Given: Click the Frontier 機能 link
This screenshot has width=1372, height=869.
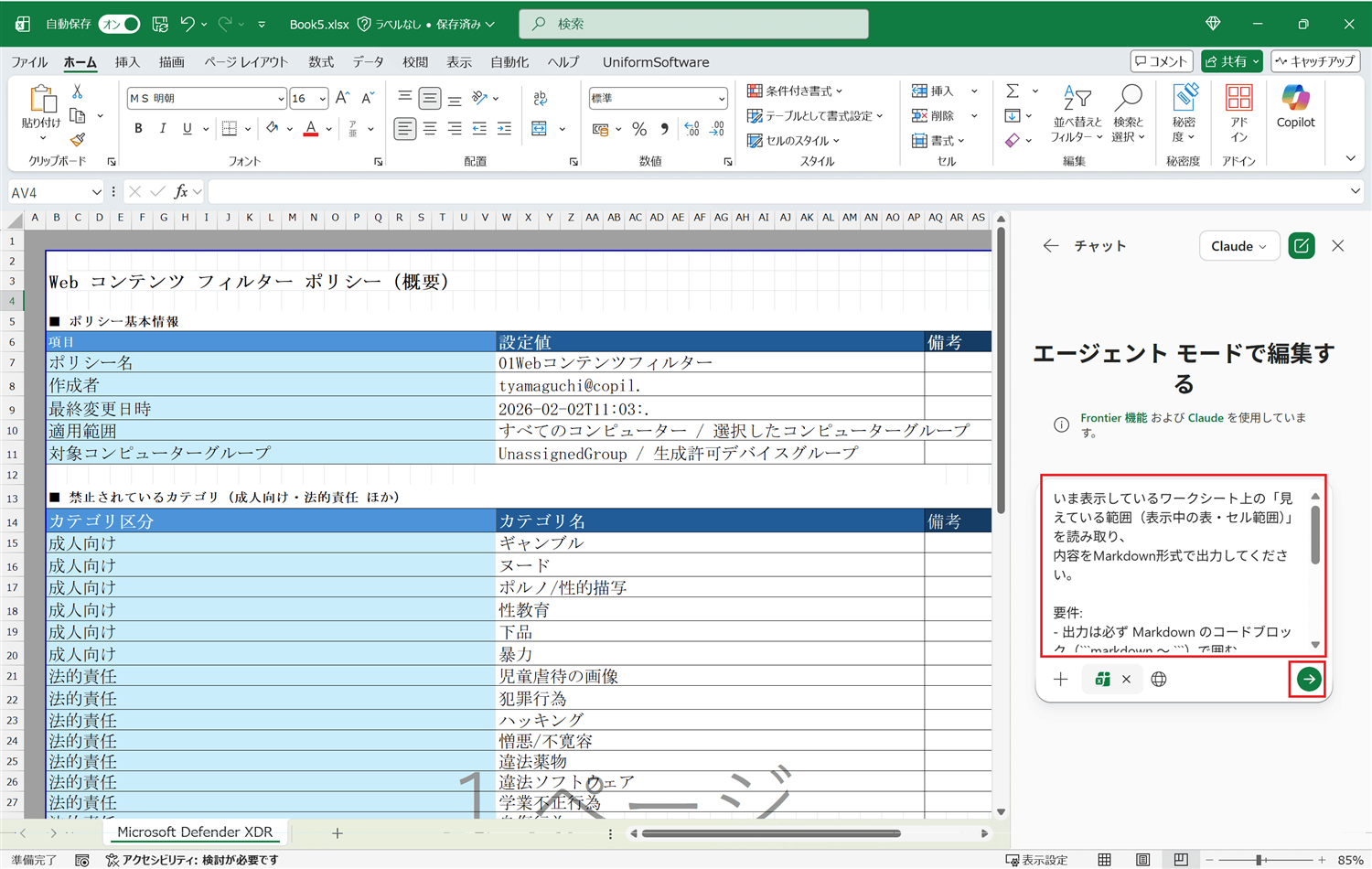Looking at the screenshot, I should tap(1114, 418).
